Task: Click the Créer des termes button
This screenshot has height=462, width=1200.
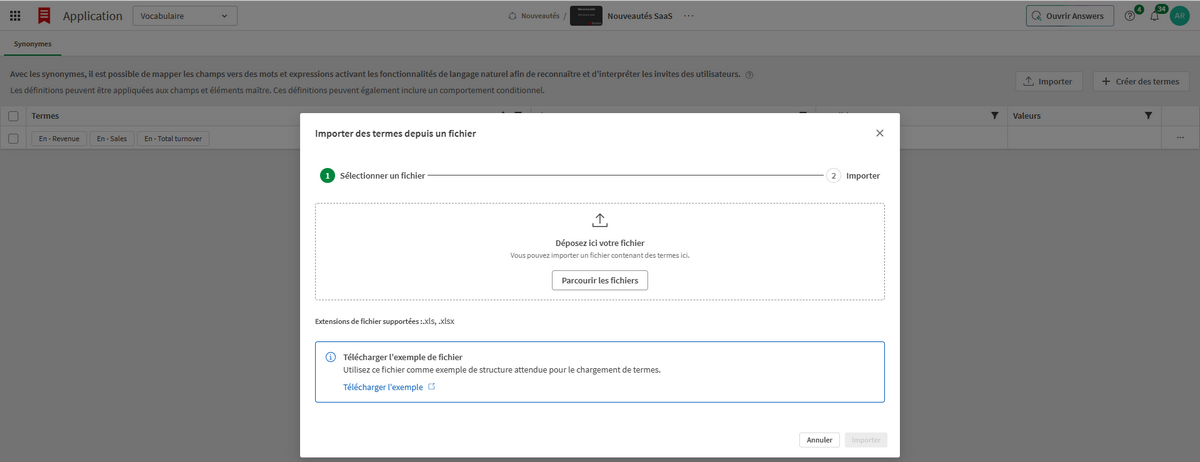Action: [1140, 81]
